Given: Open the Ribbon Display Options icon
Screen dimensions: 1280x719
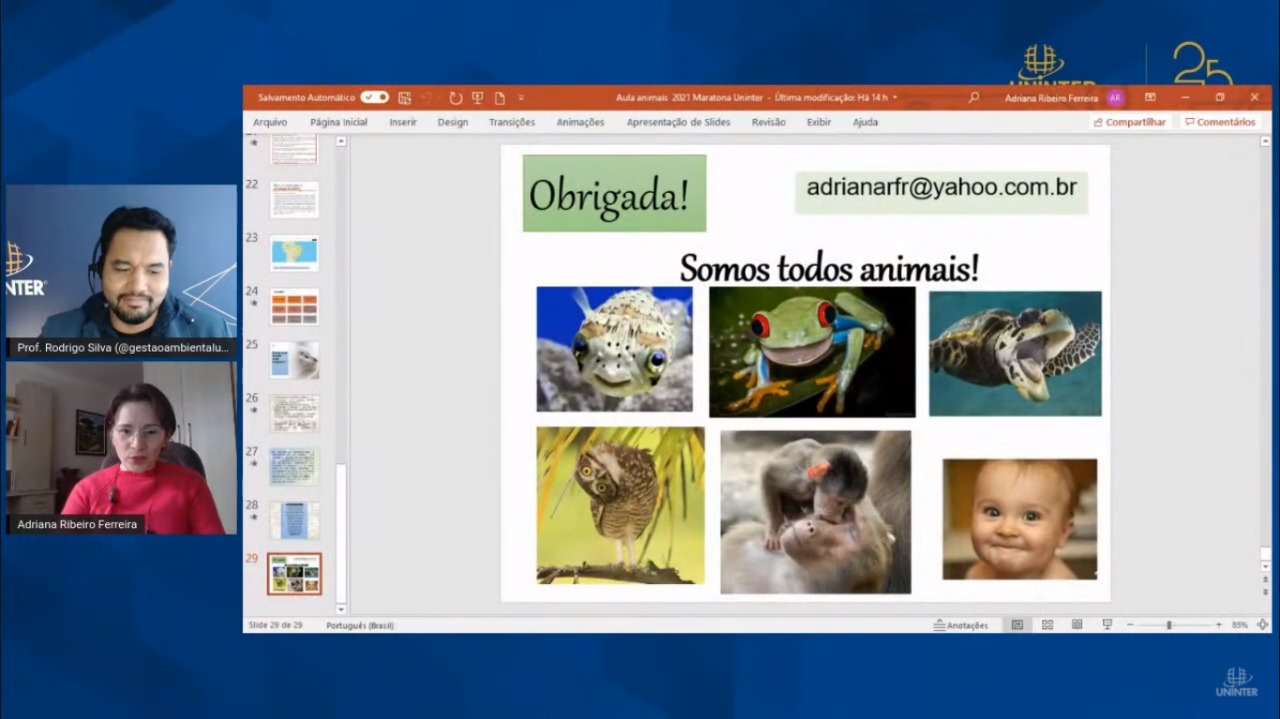Looking at the screenshot, I should 1150,98.
